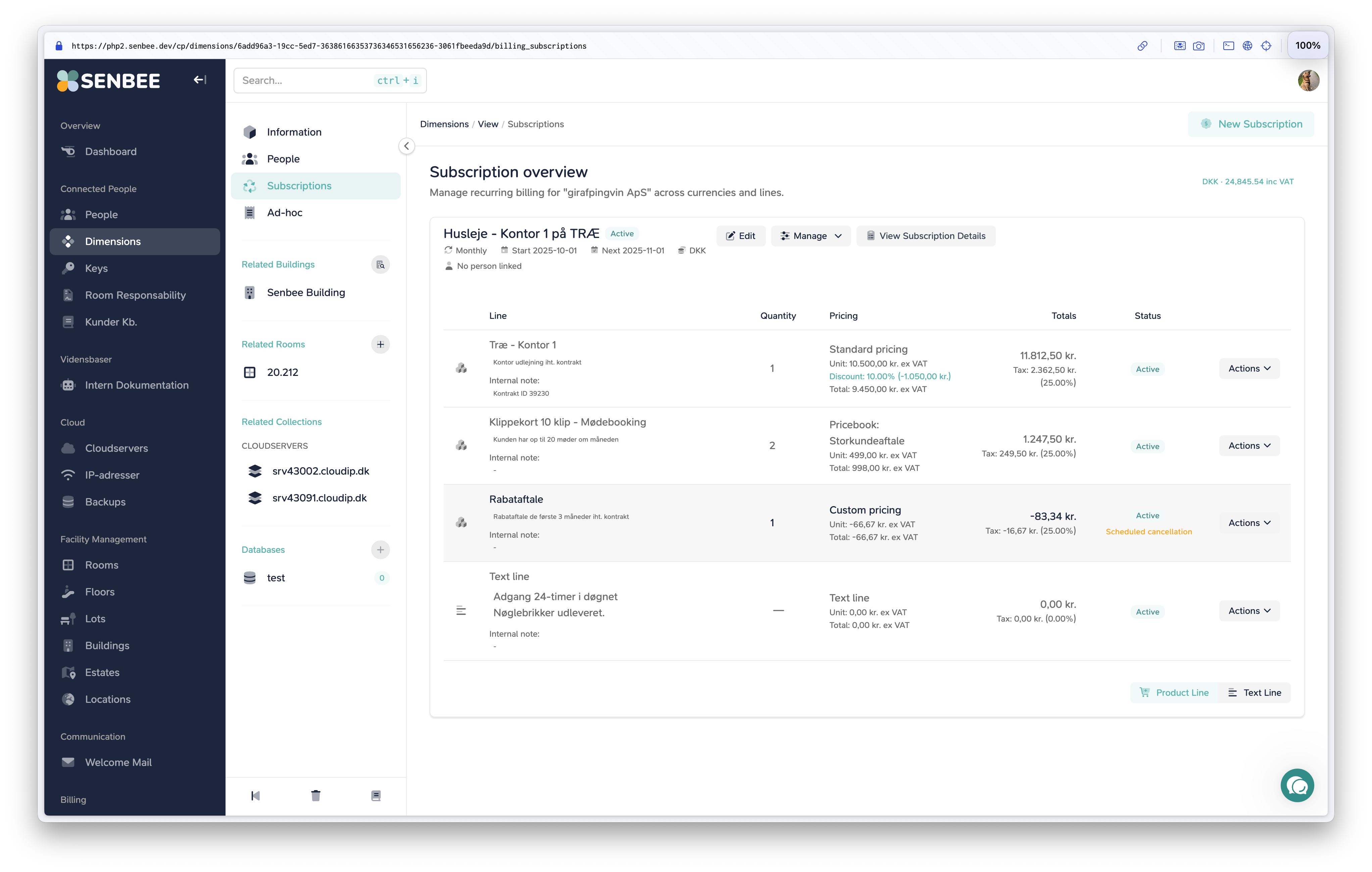Click the Edit subscription button
The image size is (1372, 872).
[740, 236]
